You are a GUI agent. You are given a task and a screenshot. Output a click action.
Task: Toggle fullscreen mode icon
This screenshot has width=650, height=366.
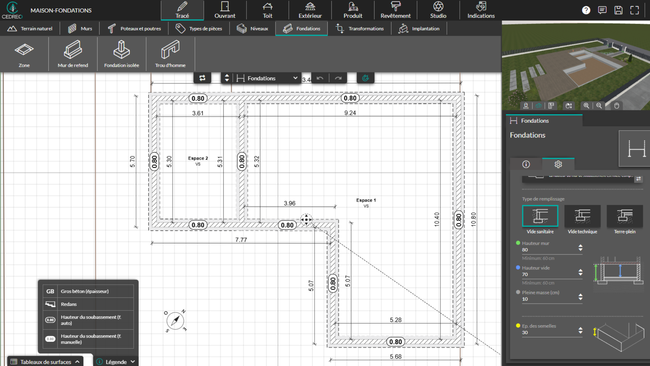click(x=635, y=10)
